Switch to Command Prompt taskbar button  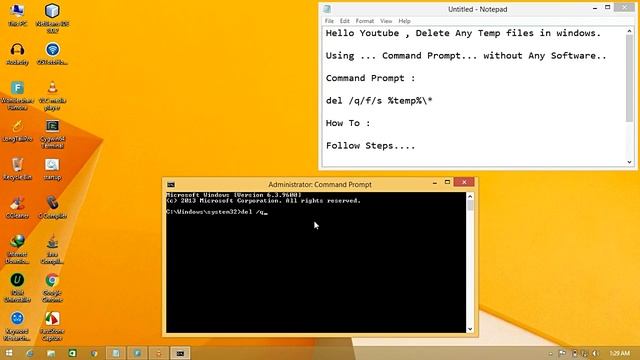(x=180, y=353)
